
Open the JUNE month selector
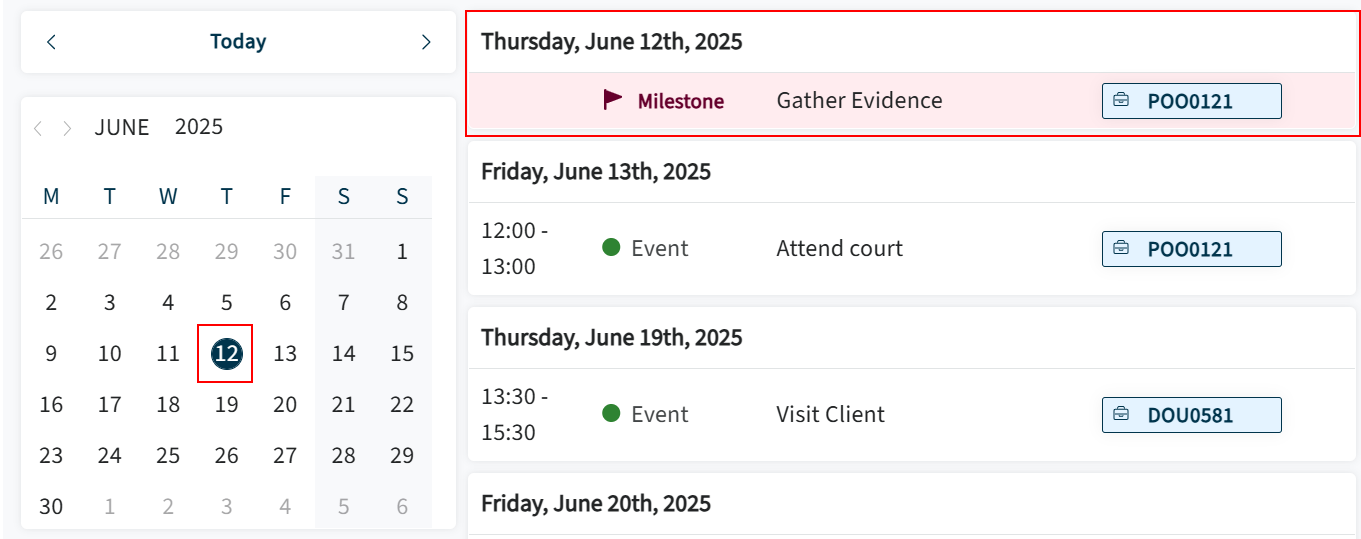pyautogui.click(x=122, y=128)
